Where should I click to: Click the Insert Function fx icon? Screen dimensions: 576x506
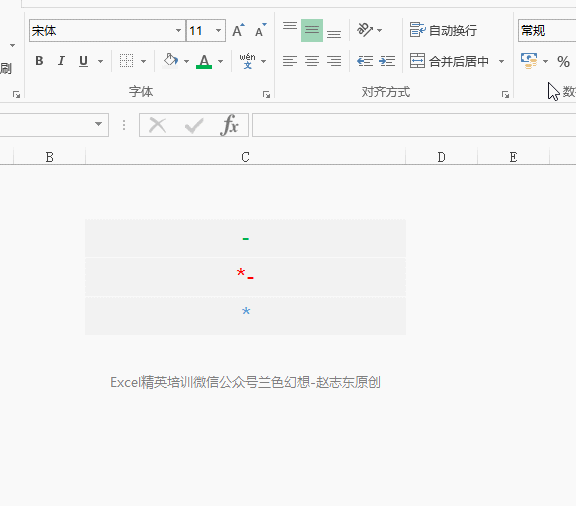[230, 125]
